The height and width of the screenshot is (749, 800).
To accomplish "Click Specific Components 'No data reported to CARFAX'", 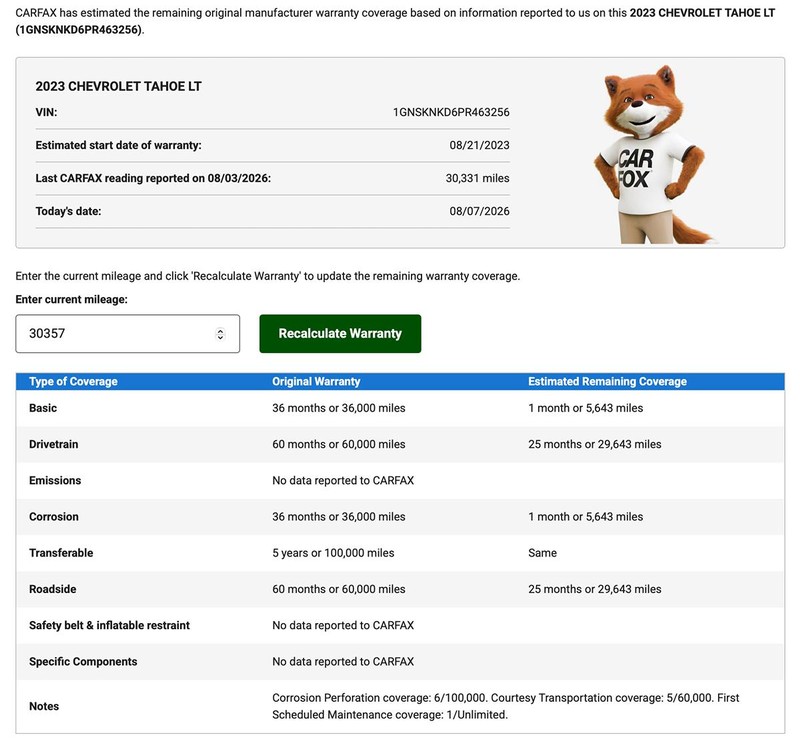I will point(343,662).
